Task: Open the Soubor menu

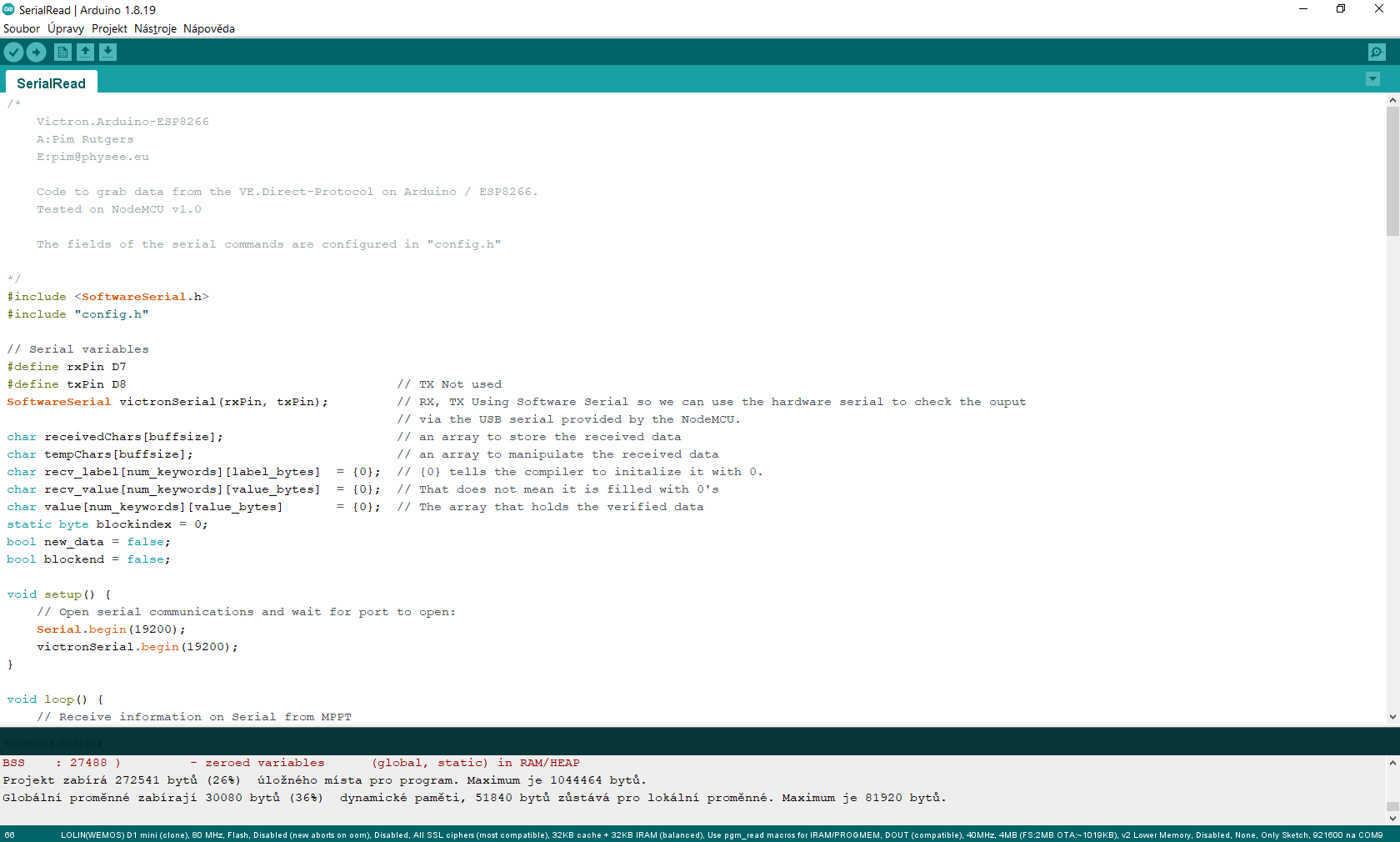Action: 22,28
